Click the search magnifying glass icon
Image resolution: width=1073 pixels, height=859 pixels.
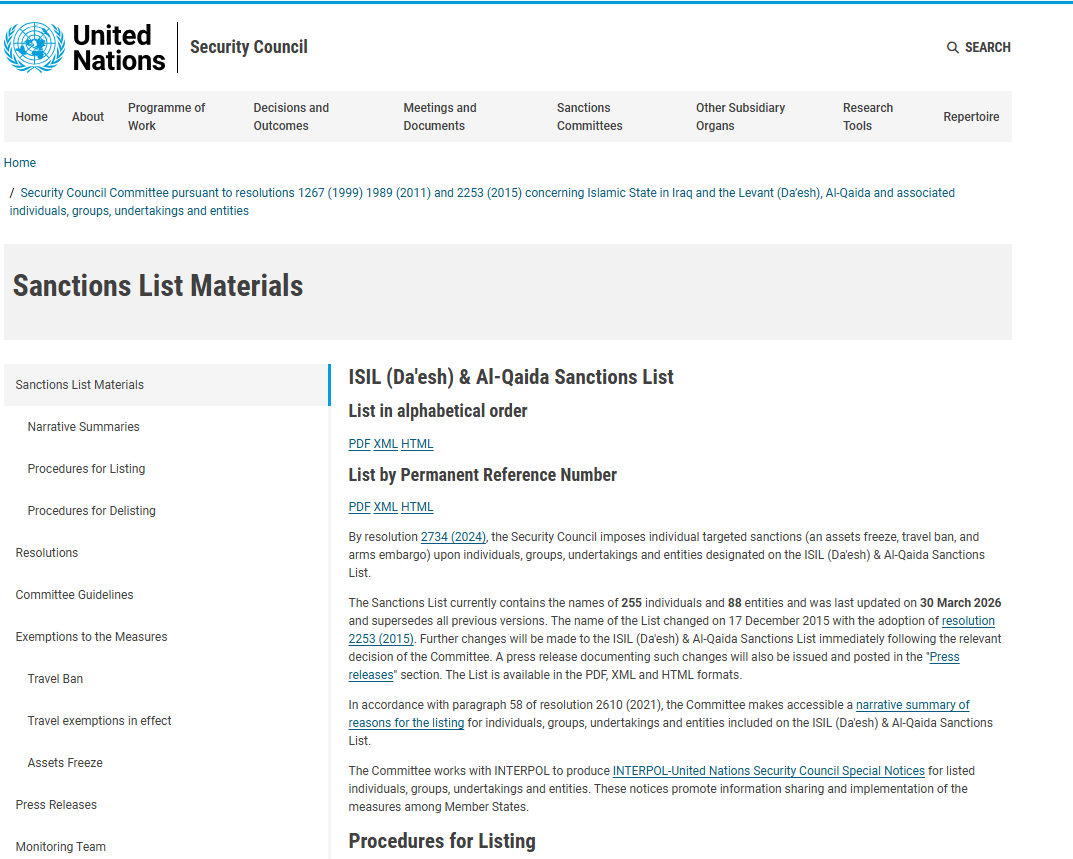coord(953,48)
